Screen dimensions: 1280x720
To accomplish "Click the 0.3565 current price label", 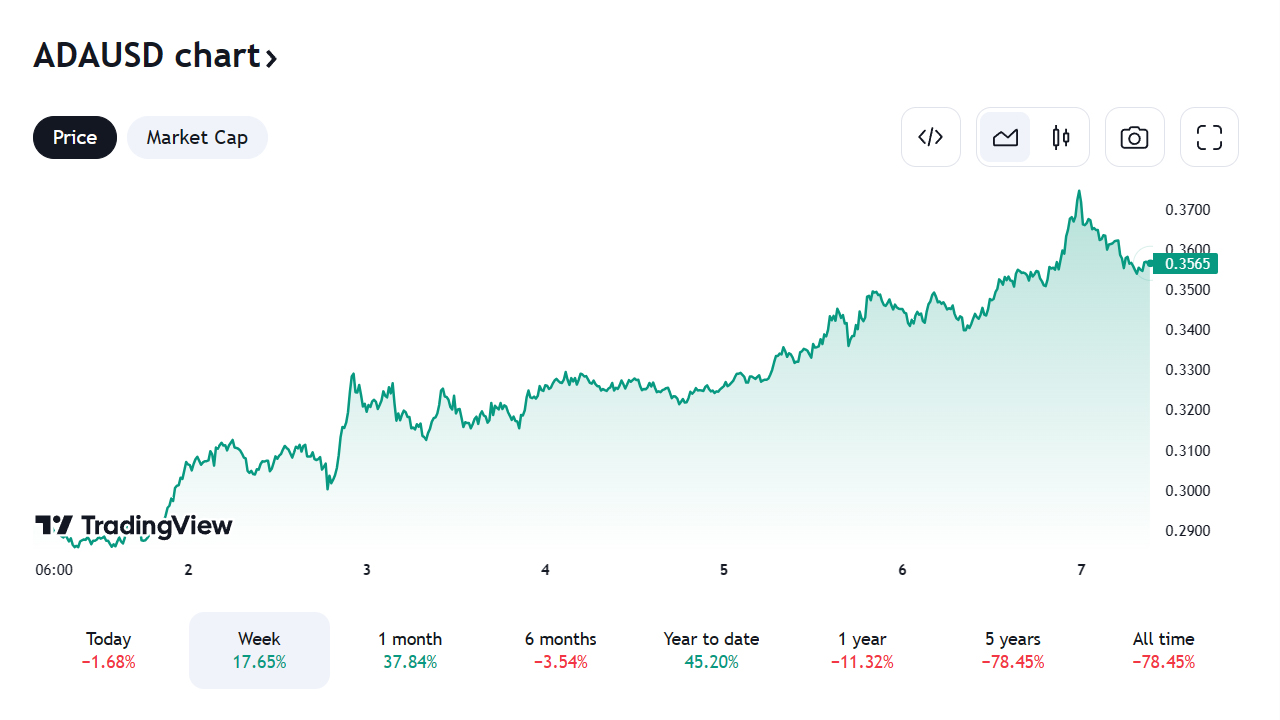I will (x=1185, y=264).
